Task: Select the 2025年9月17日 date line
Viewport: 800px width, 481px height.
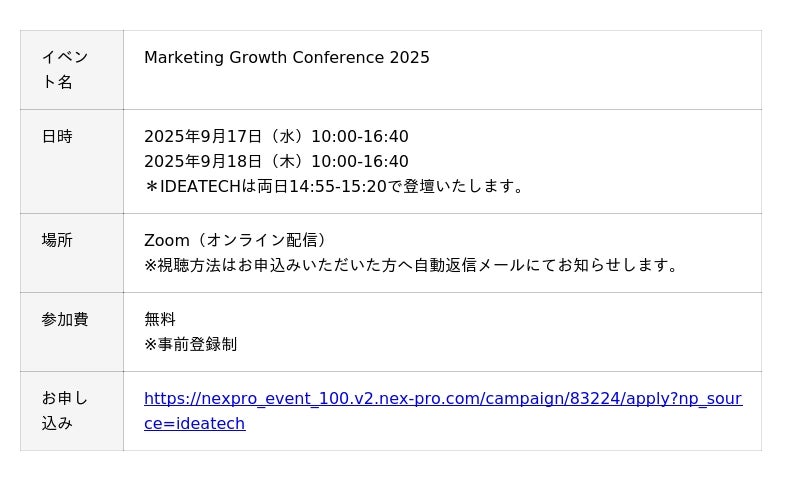Action: pyautogui.click(x=276, y=137)
